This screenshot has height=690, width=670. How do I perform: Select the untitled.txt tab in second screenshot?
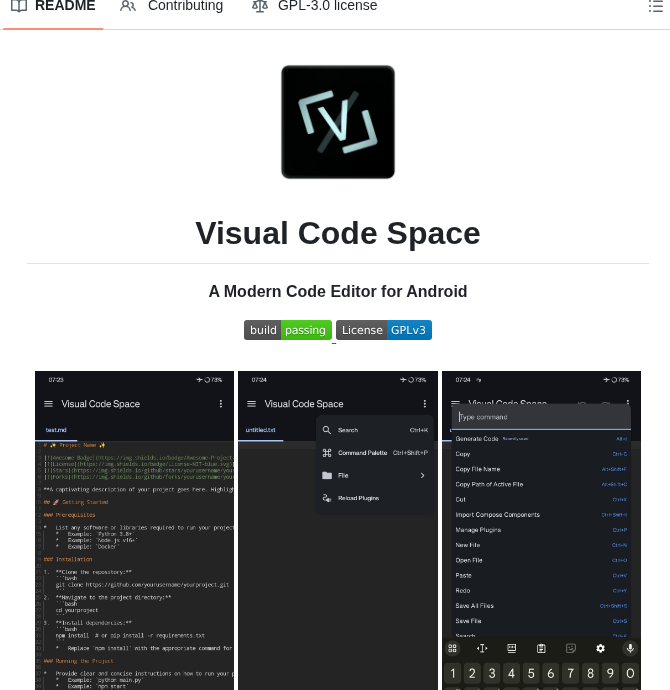coord(260,430)
